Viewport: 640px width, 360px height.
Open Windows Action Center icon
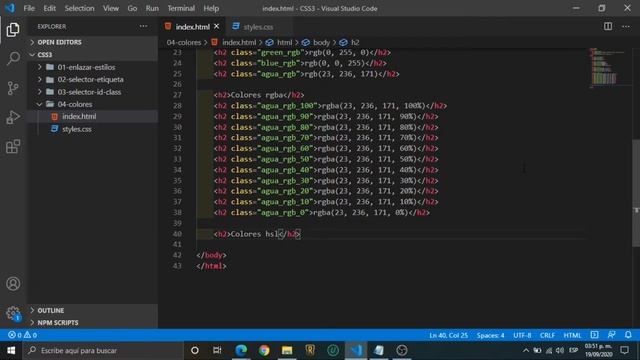pos(624,350)
